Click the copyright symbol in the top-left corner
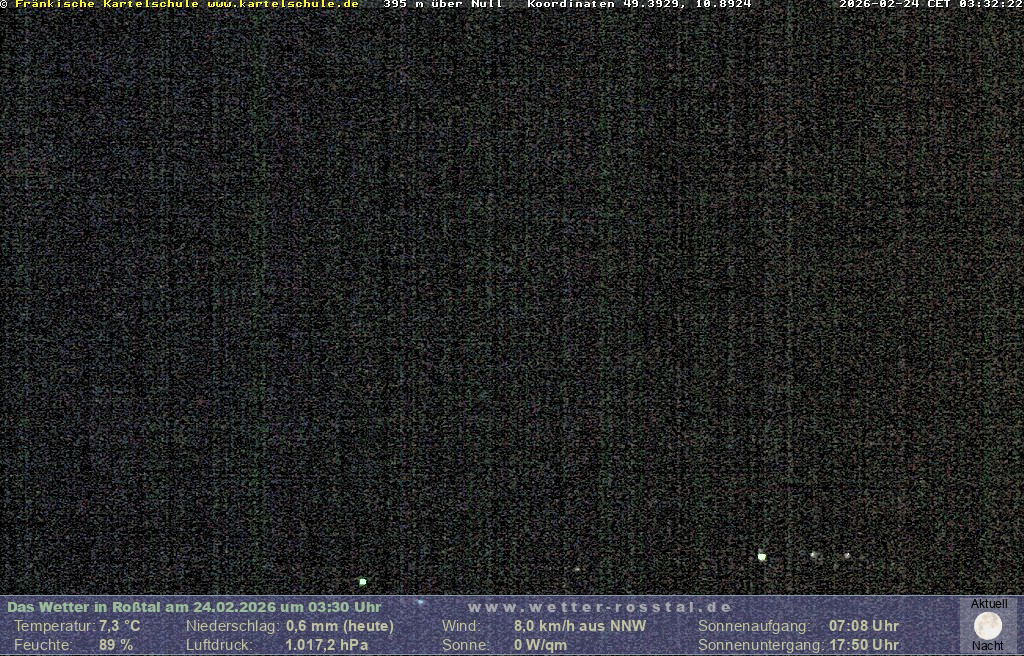 [x=4, y=5]
